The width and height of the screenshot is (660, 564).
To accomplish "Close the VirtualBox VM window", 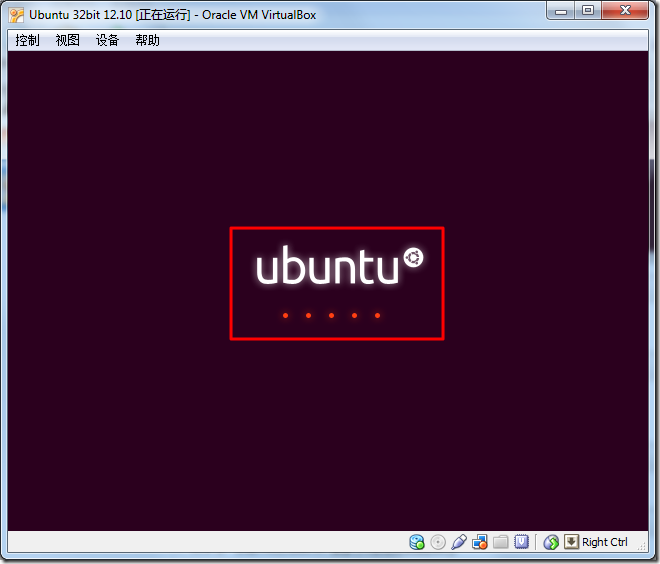I will [625, 11].
